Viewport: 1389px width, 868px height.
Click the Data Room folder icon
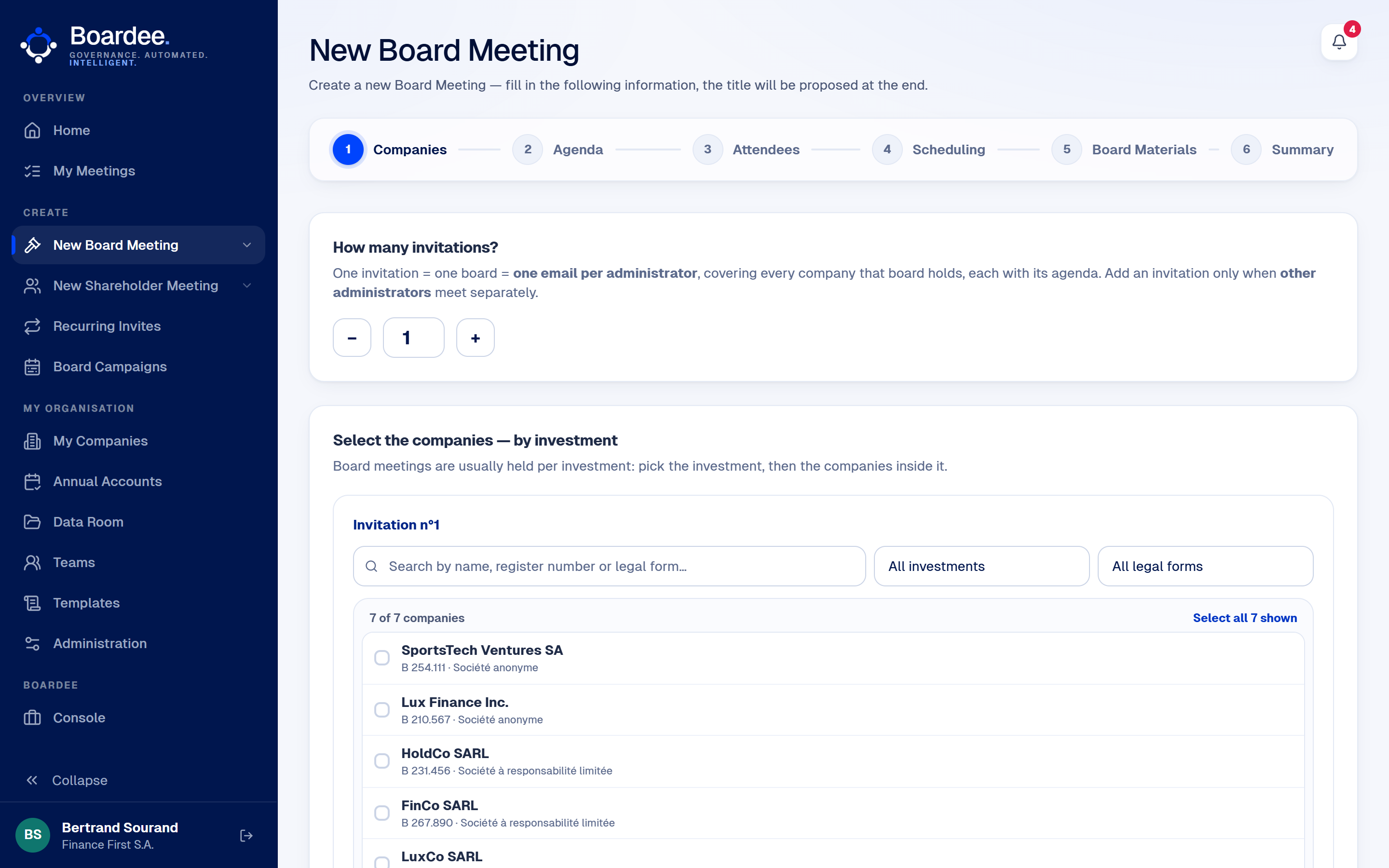tap(32, 522)
